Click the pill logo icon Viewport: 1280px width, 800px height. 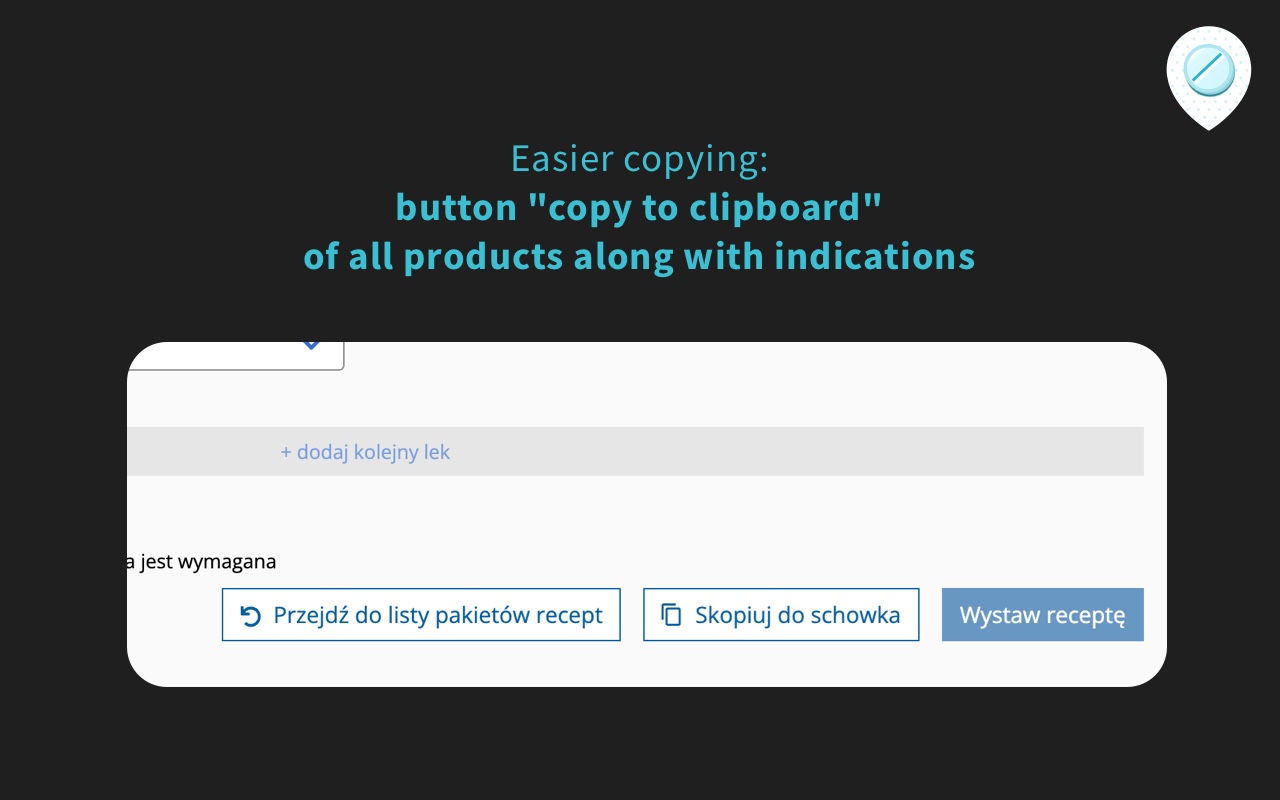(1208, 72)
